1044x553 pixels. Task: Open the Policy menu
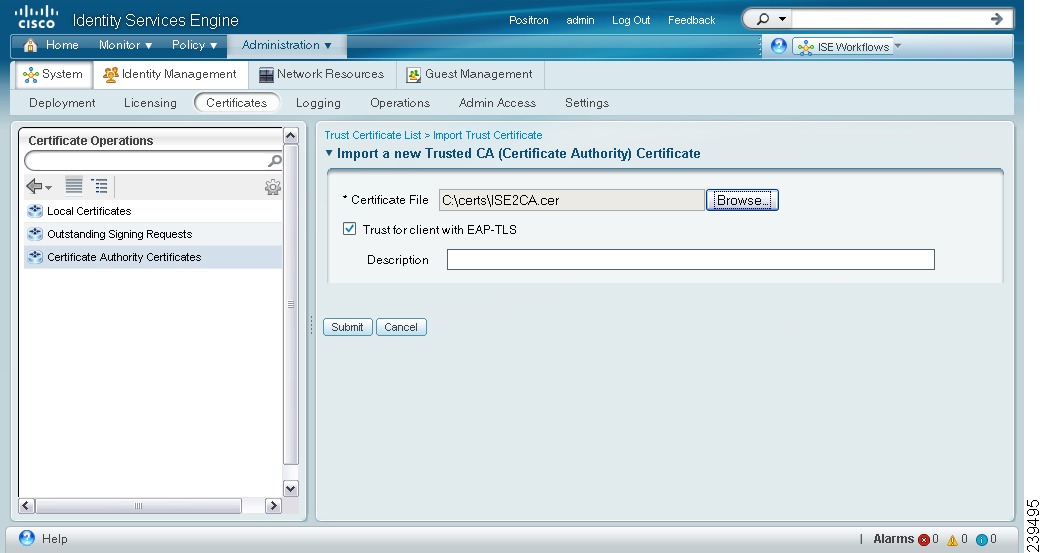(x=194, y=45)
